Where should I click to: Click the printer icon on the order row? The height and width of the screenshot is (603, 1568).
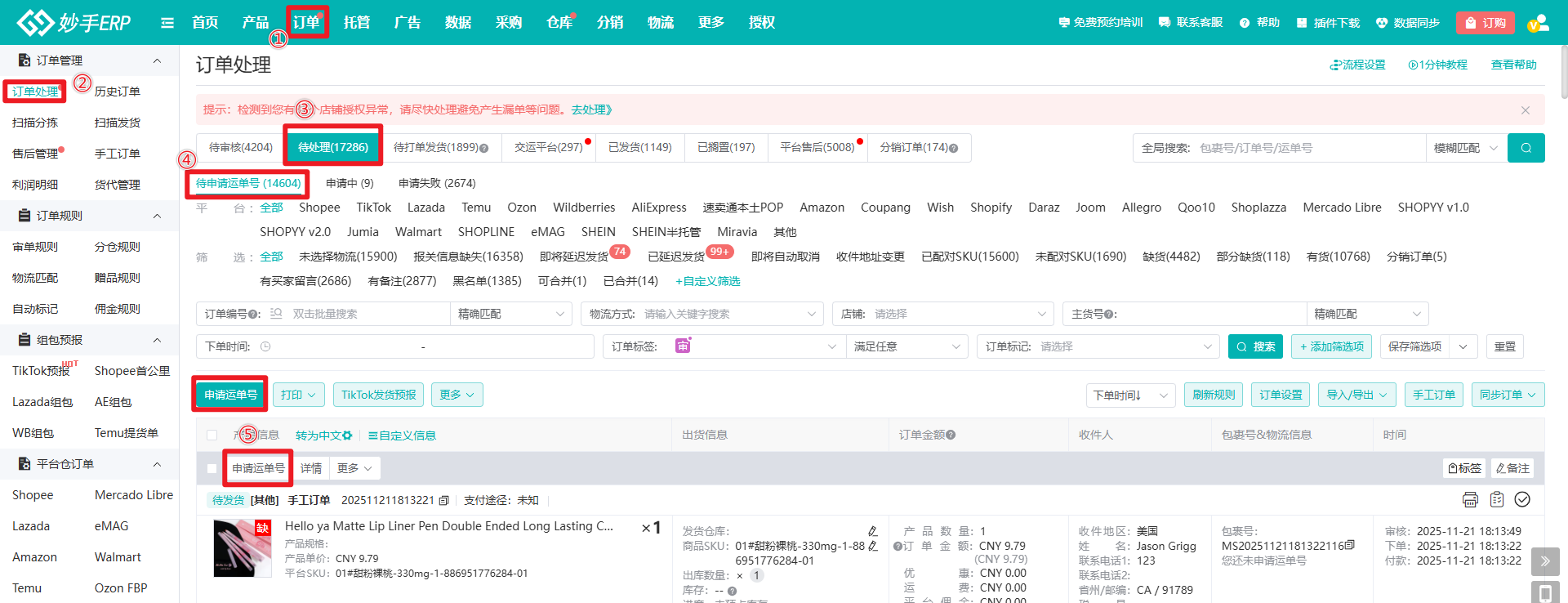(x=1470, y=499)
